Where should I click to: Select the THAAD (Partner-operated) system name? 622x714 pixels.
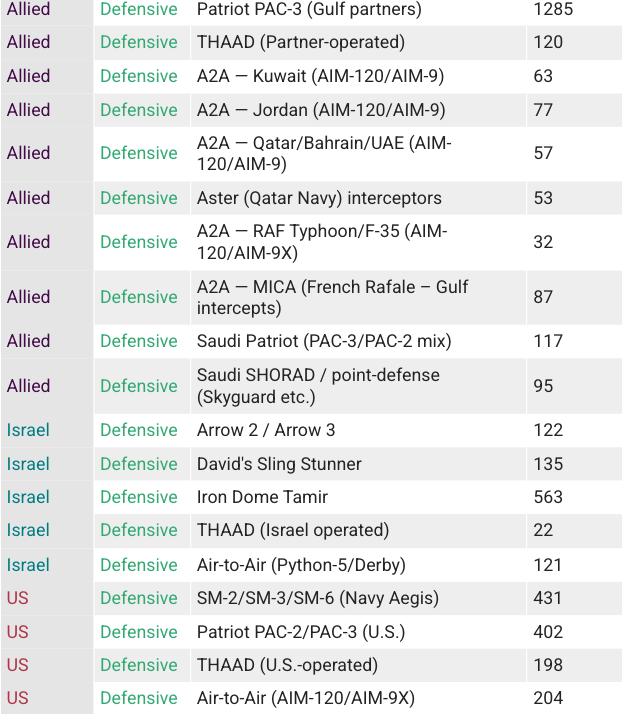tap(300, 43)
